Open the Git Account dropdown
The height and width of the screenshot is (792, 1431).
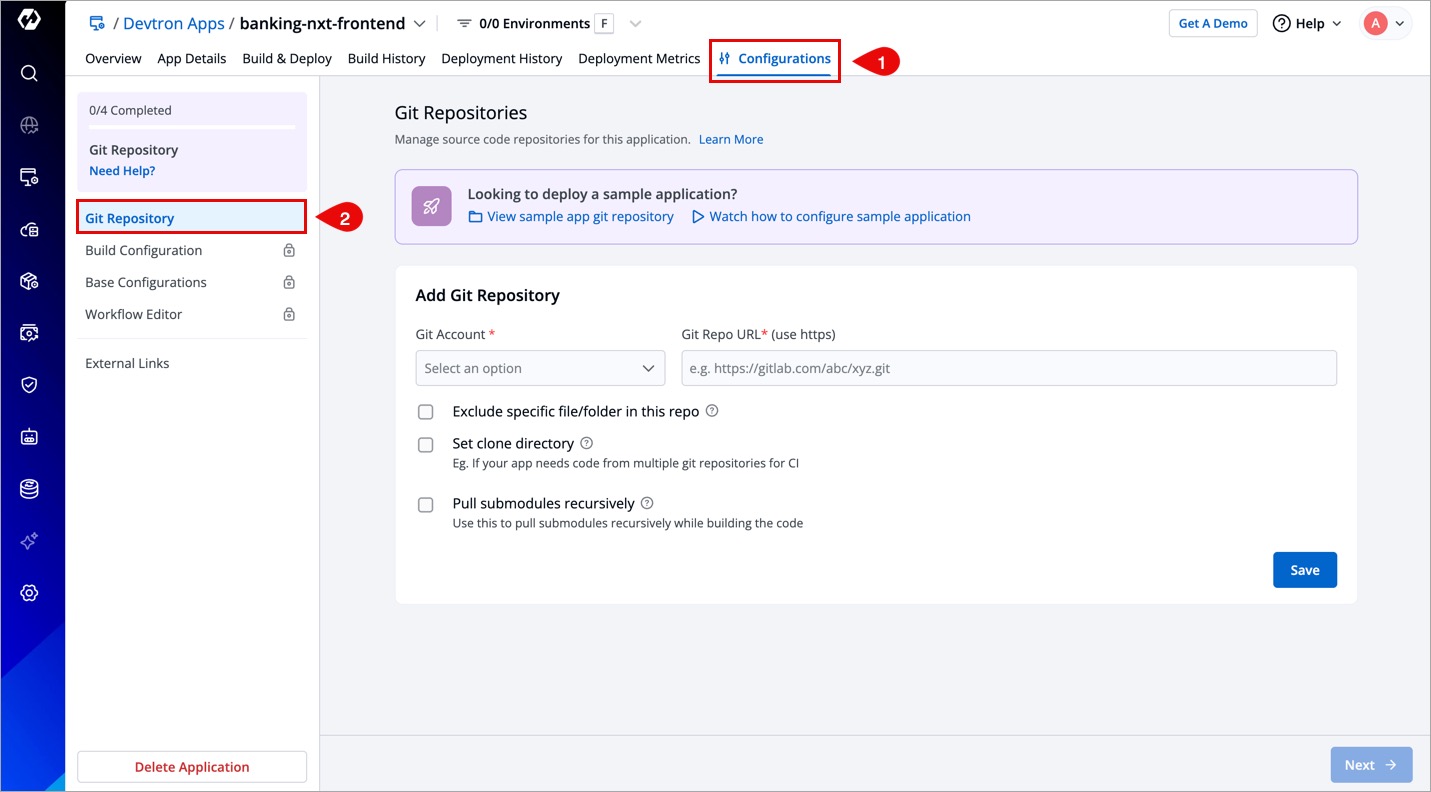coord(540,368)
